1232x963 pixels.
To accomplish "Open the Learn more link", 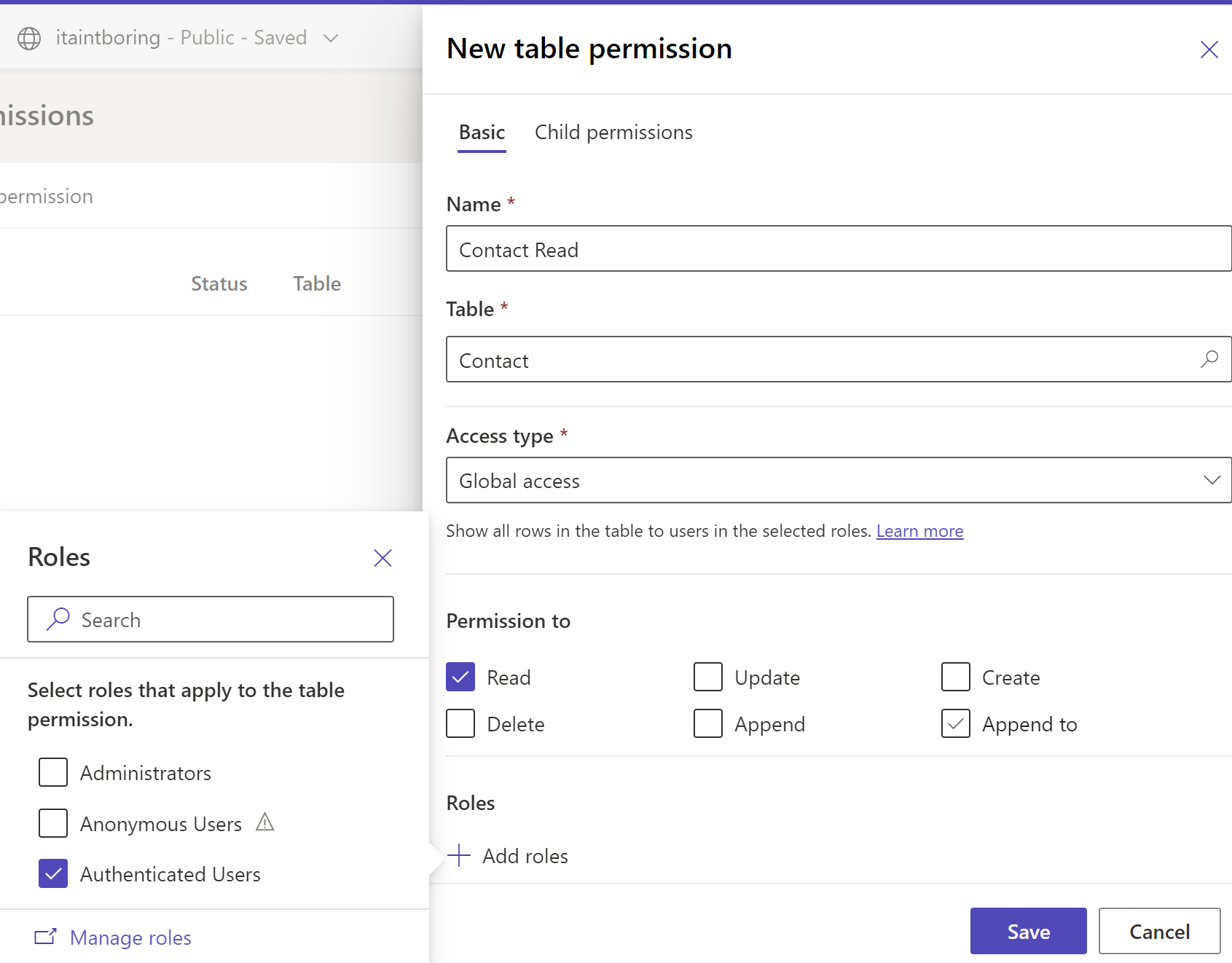I will coord(919,530).
